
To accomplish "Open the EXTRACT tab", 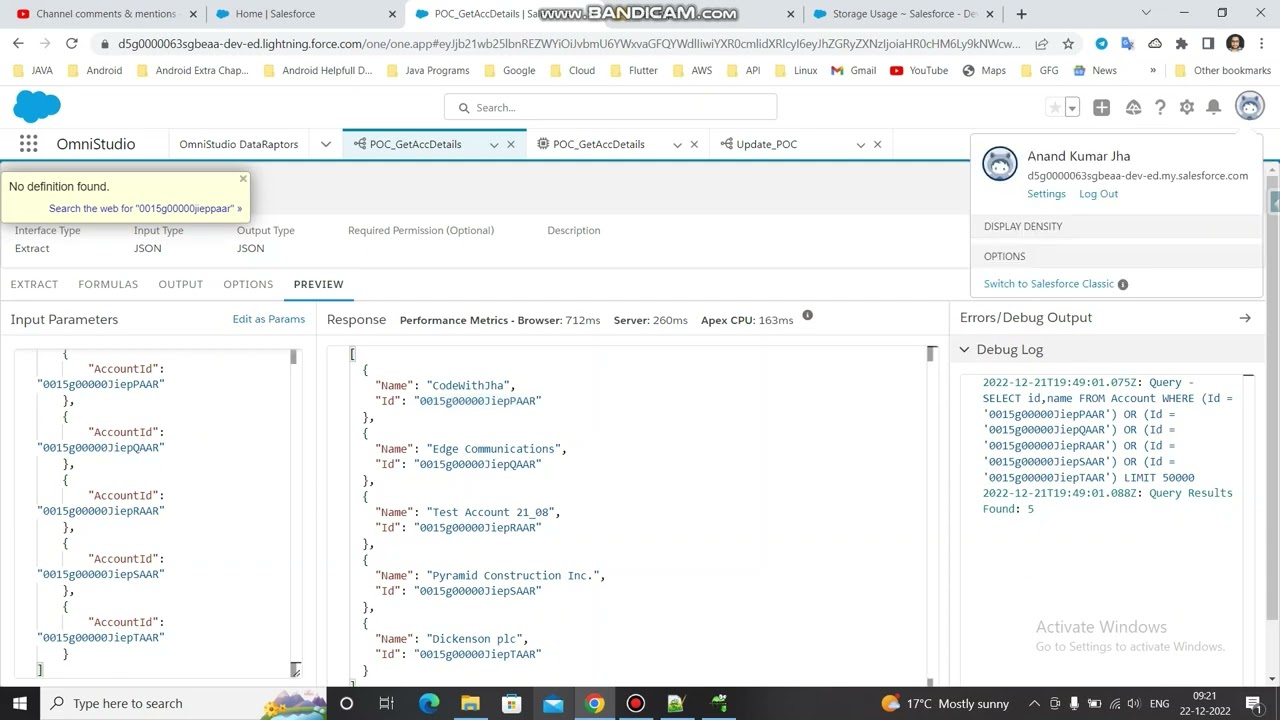I will (34, 284).
